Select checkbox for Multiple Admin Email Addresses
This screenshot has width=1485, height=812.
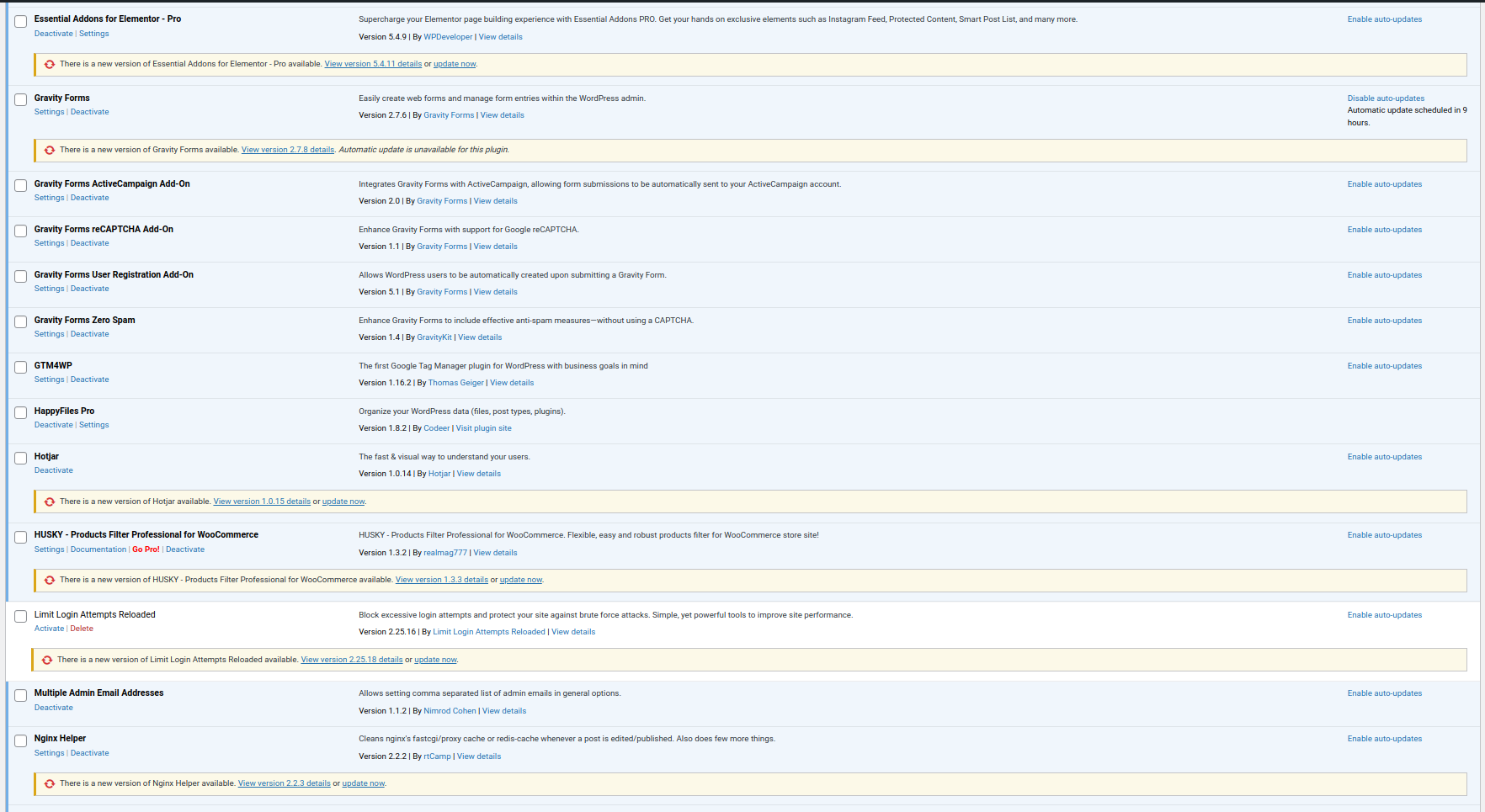coord(21,696)
